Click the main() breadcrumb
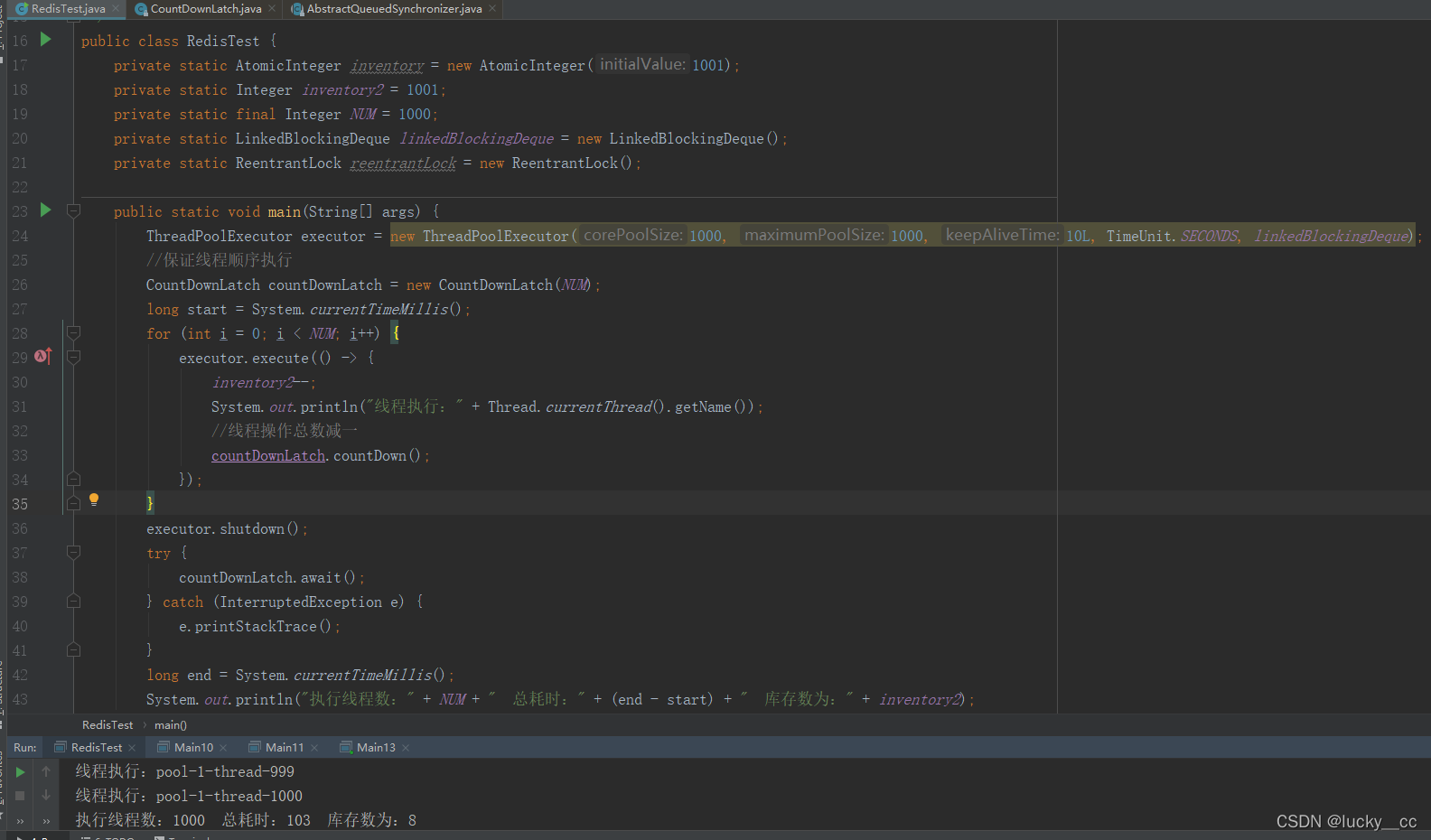Screen dimensions: 1431x840 tap(171, 724)
